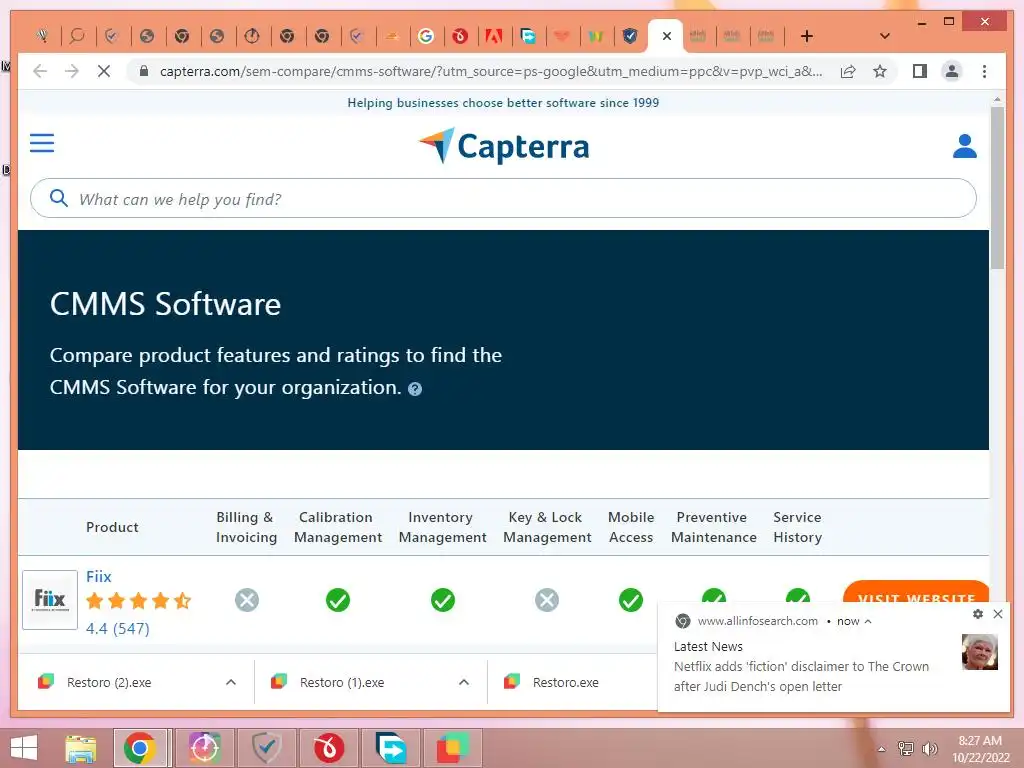Open the volume control in system tray

[x=929, y=749]
